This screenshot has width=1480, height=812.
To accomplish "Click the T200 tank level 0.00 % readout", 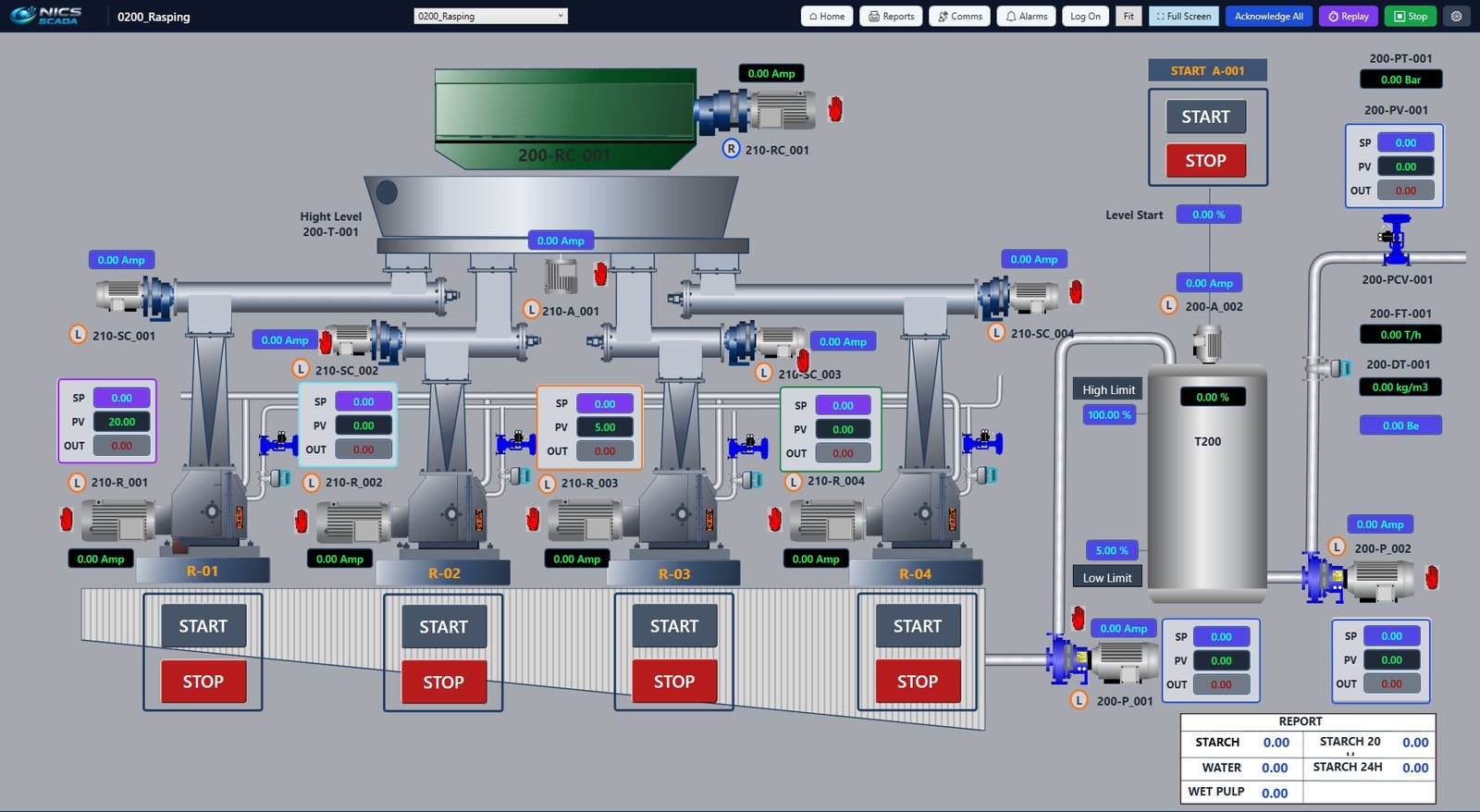I will (1213, 397).
